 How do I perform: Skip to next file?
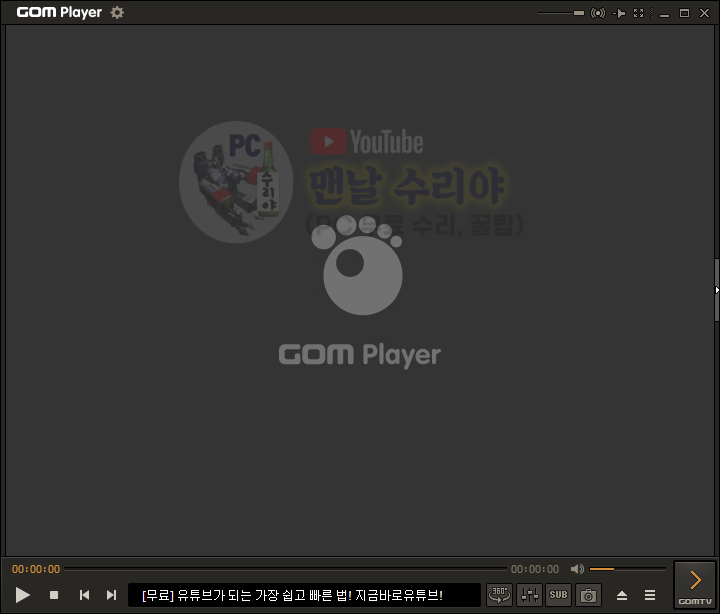(x=111, y=595)
